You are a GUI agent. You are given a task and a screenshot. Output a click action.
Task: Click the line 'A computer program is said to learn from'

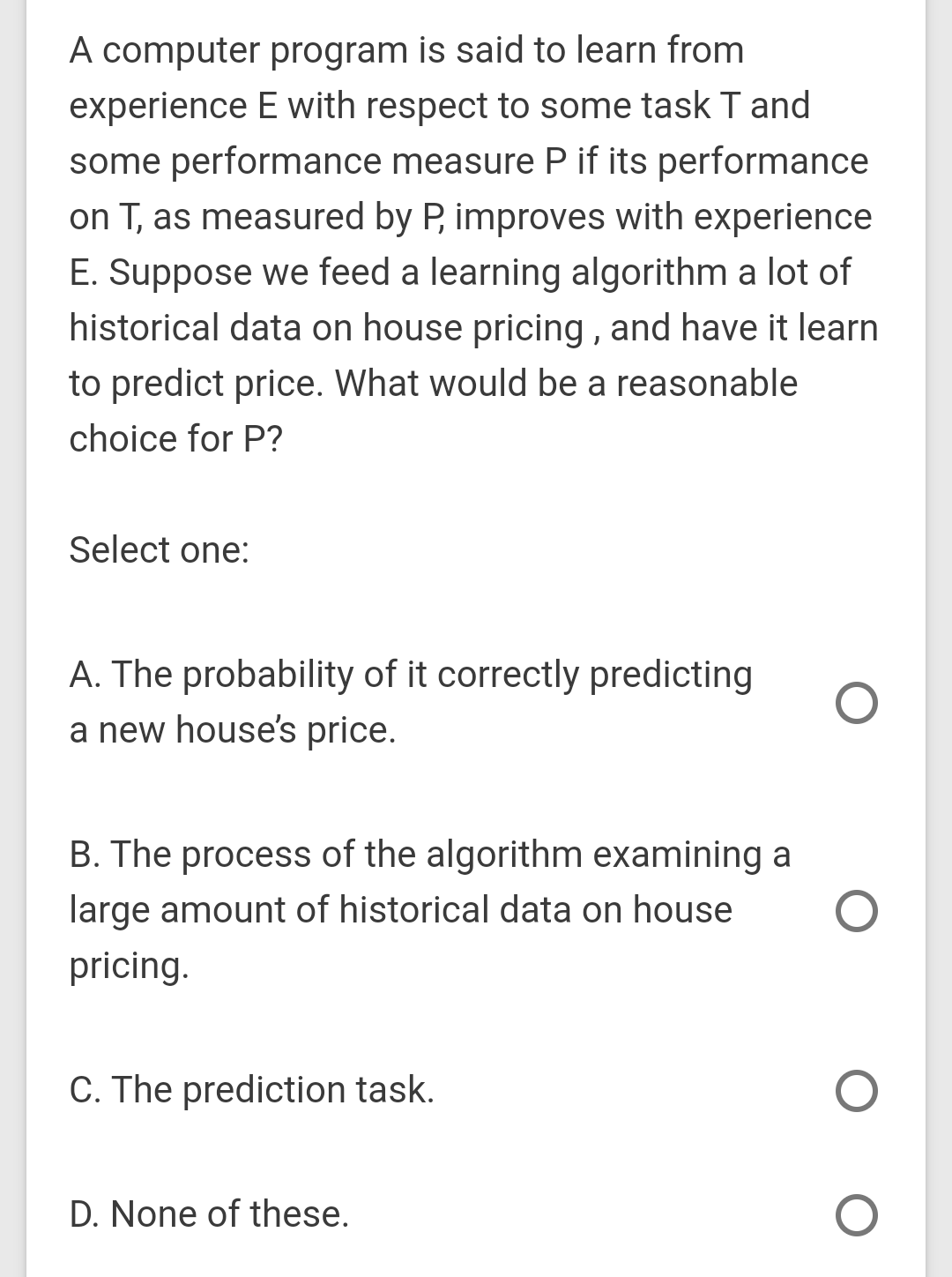click(x=407, y=50)
